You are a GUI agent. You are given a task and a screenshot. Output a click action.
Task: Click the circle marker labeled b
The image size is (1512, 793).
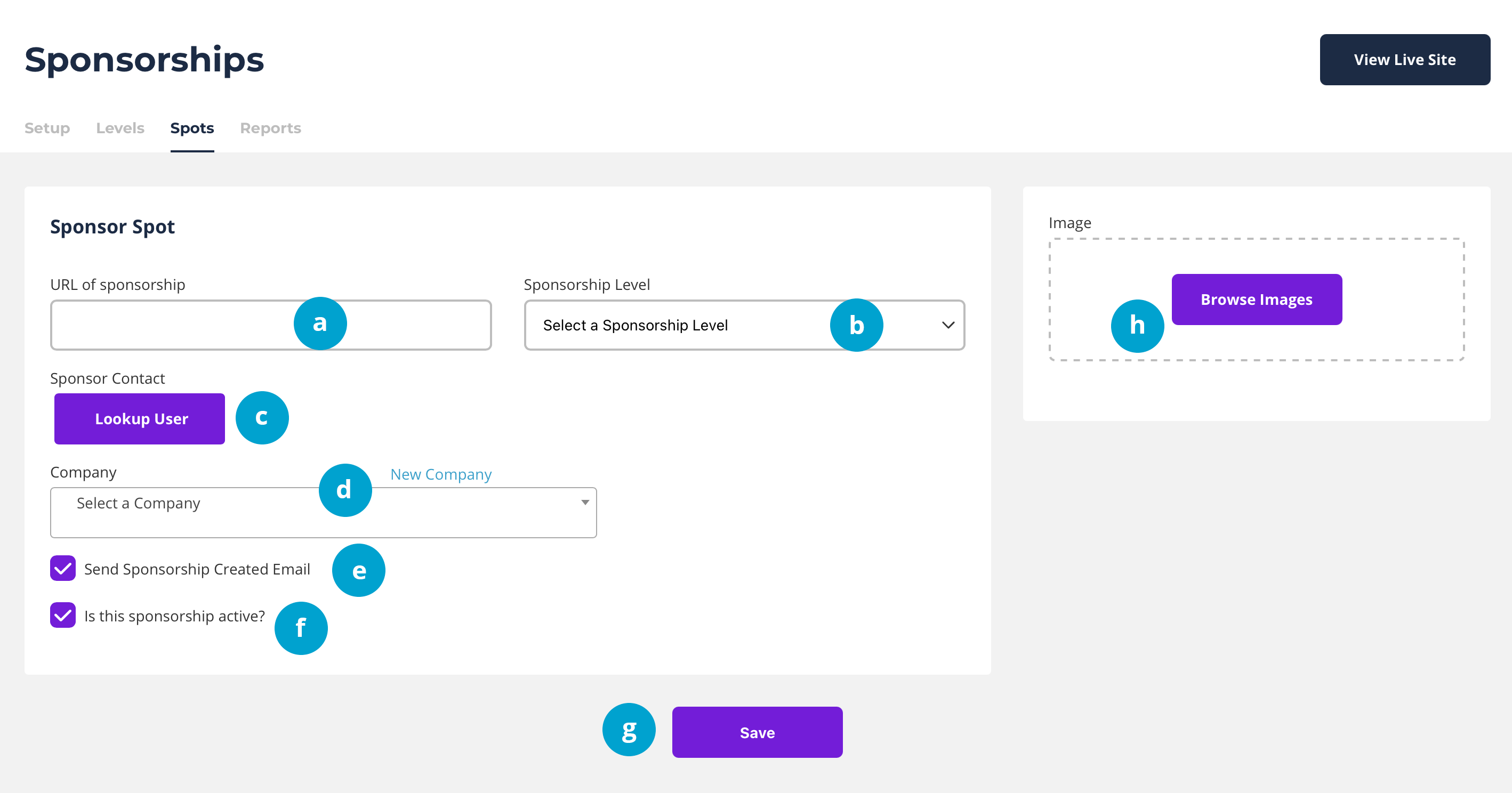pyautogui.click(x=856, y=325)
